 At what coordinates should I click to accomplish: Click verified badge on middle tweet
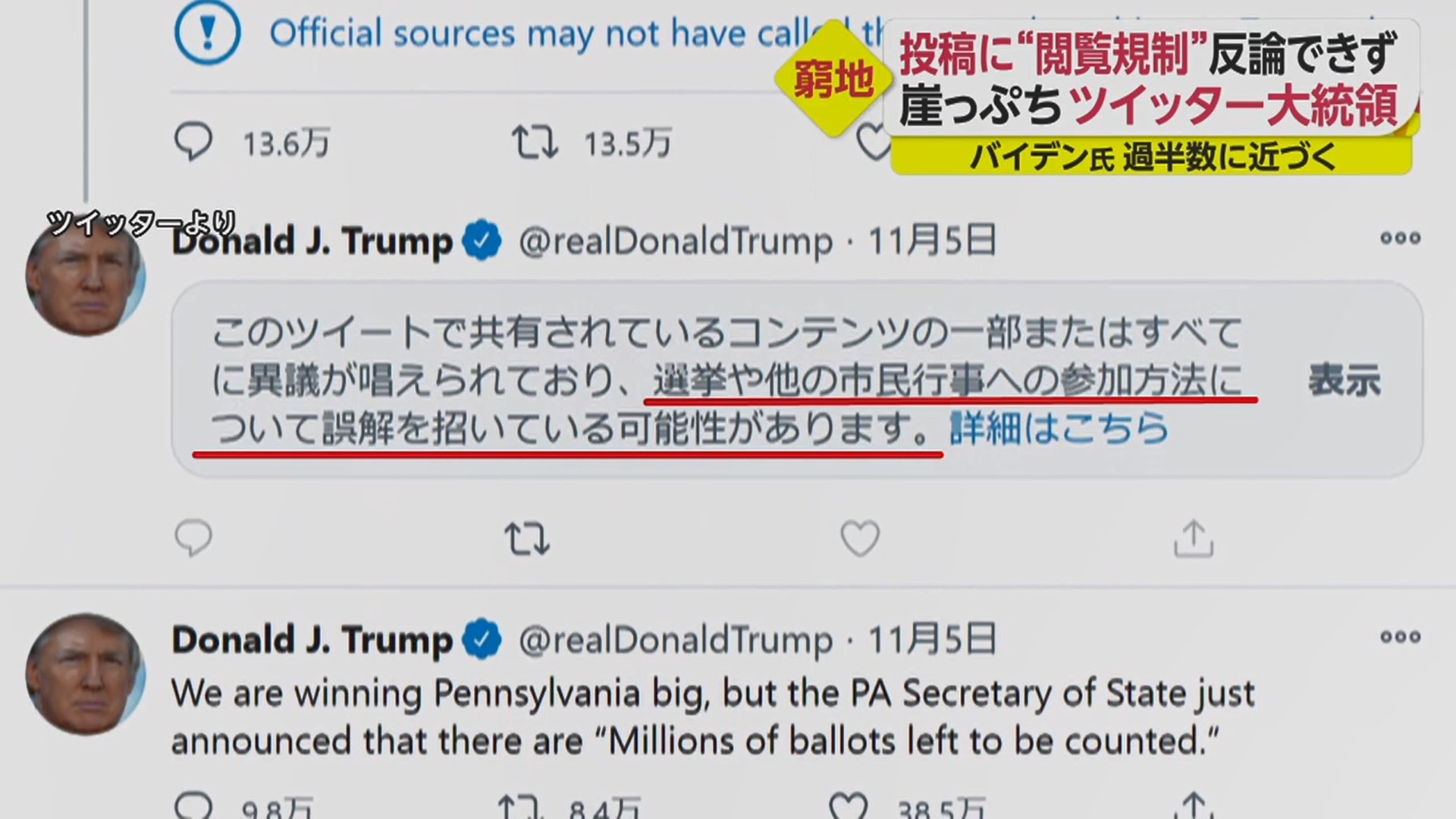482,241
